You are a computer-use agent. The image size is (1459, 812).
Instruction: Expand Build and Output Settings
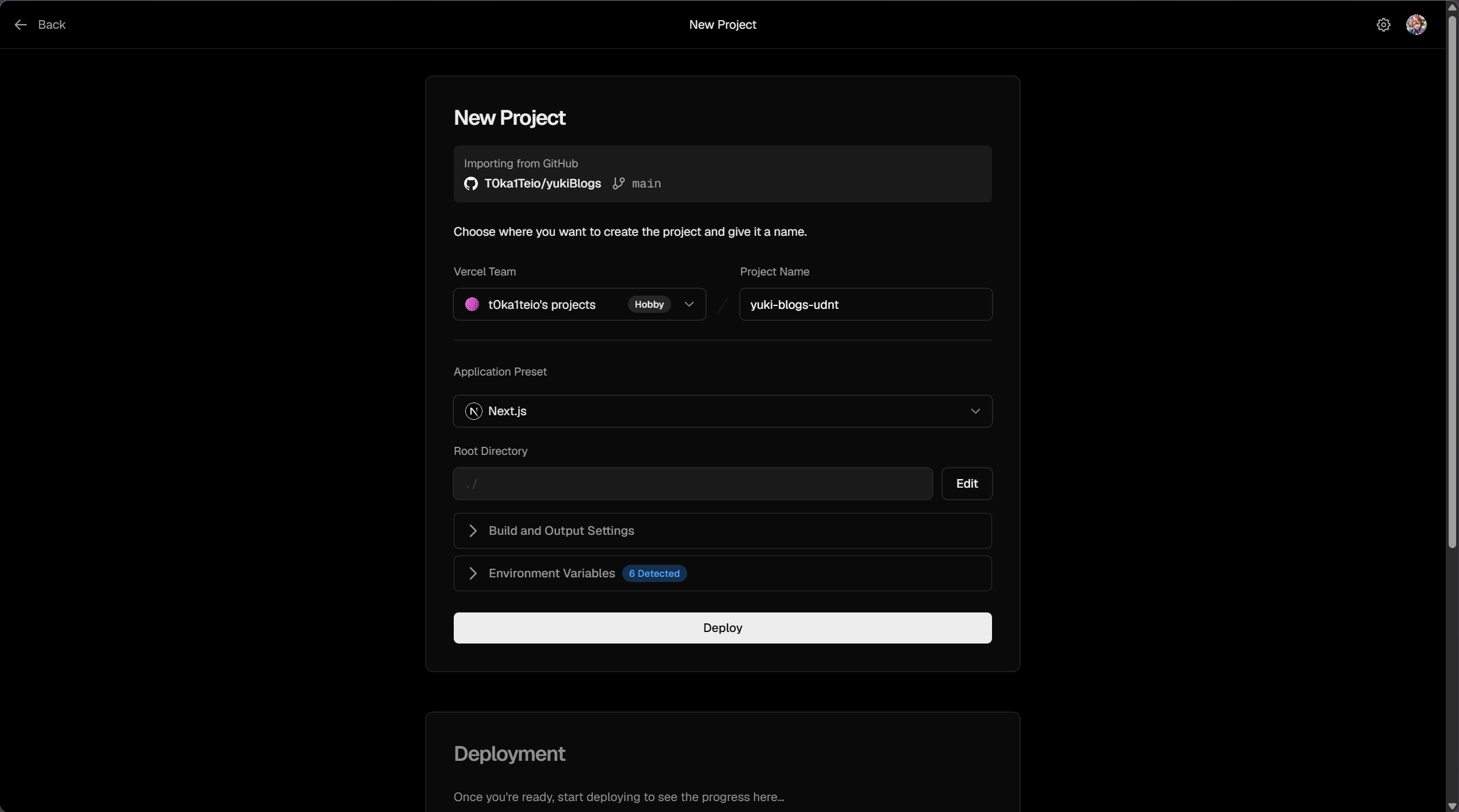click(x=722, y=531)
